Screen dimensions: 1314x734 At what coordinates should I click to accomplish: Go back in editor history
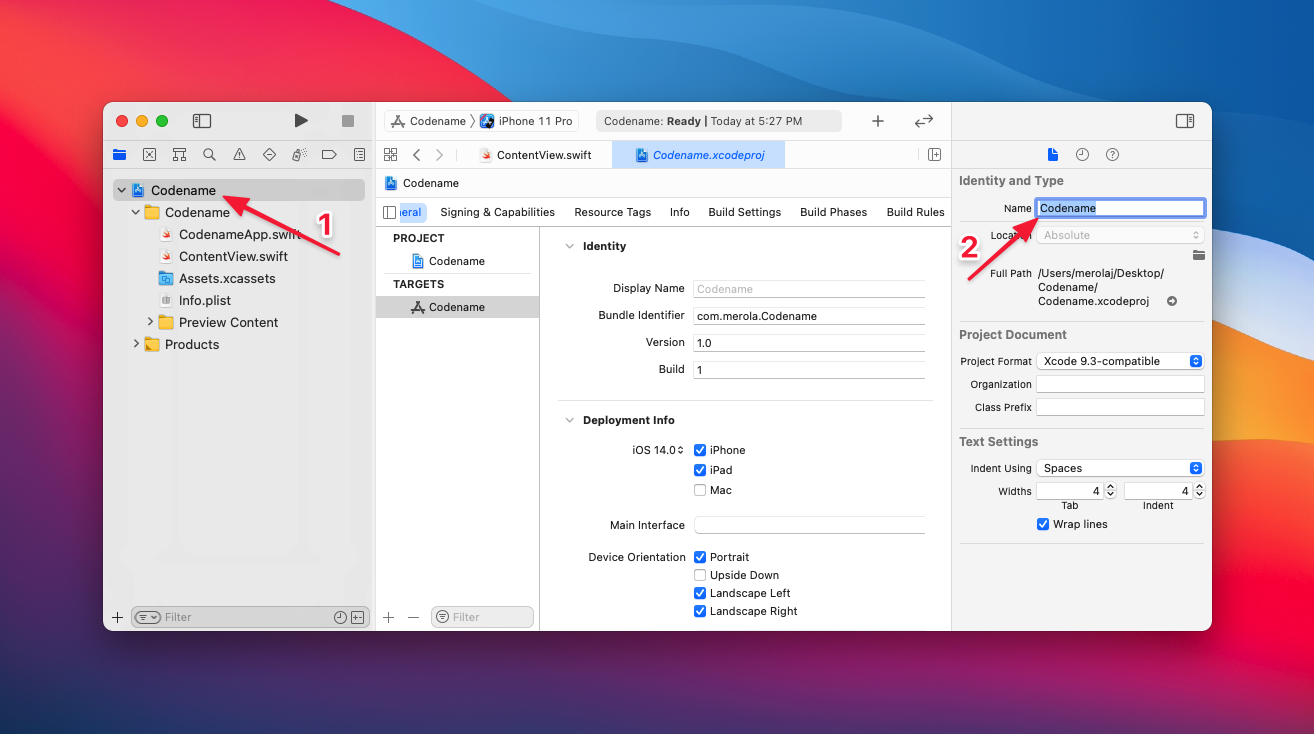tap(416, 155)
